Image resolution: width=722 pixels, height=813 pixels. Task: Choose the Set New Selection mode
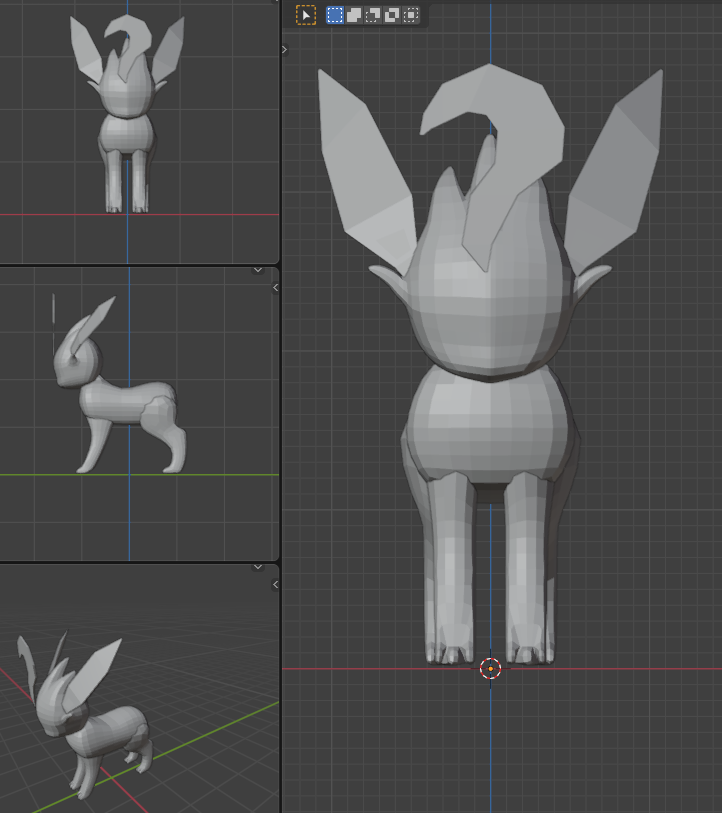pyautogui.click(x=335, y=15)
